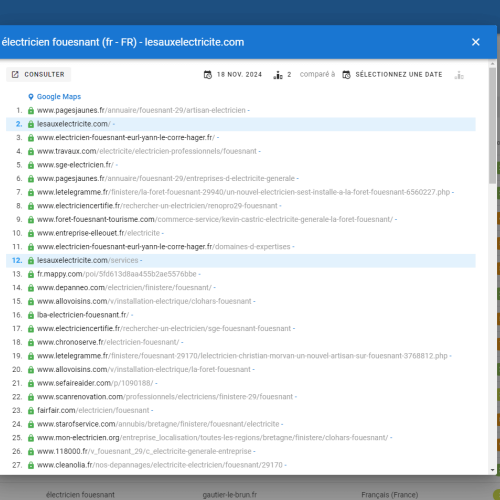The height and width of the screenshot is (500, 500).
Task: Click SÉLECTIONNEZ UNE DATE
Action: (399, 74)
